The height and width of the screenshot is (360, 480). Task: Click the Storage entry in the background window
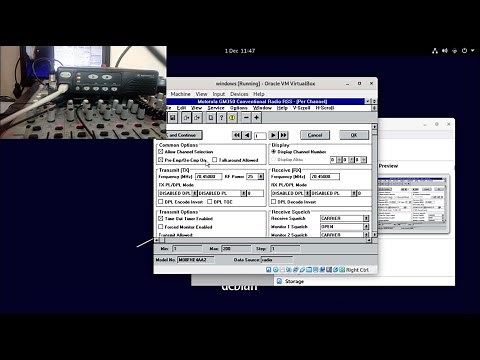294,281
